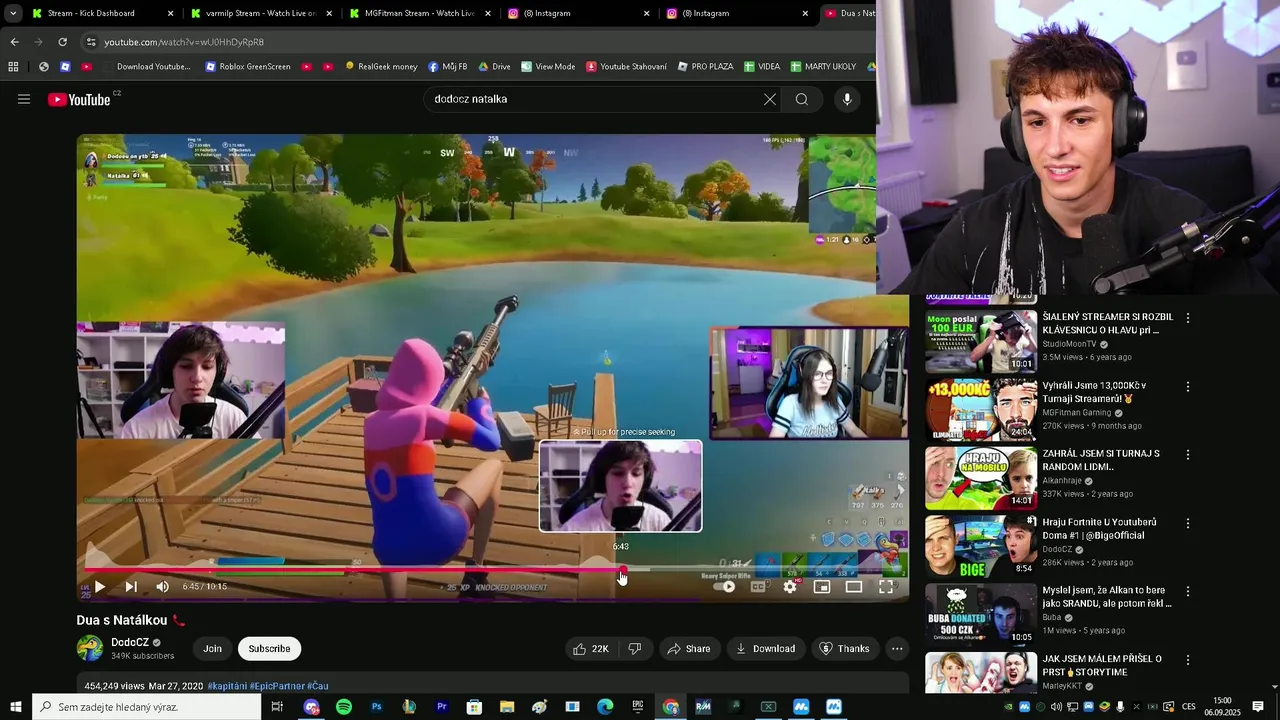Open options for 'Vyhráli Jsme 13,000Kč' video
This screenshot has width=1280, height=720.
(x=1188, y=387)
